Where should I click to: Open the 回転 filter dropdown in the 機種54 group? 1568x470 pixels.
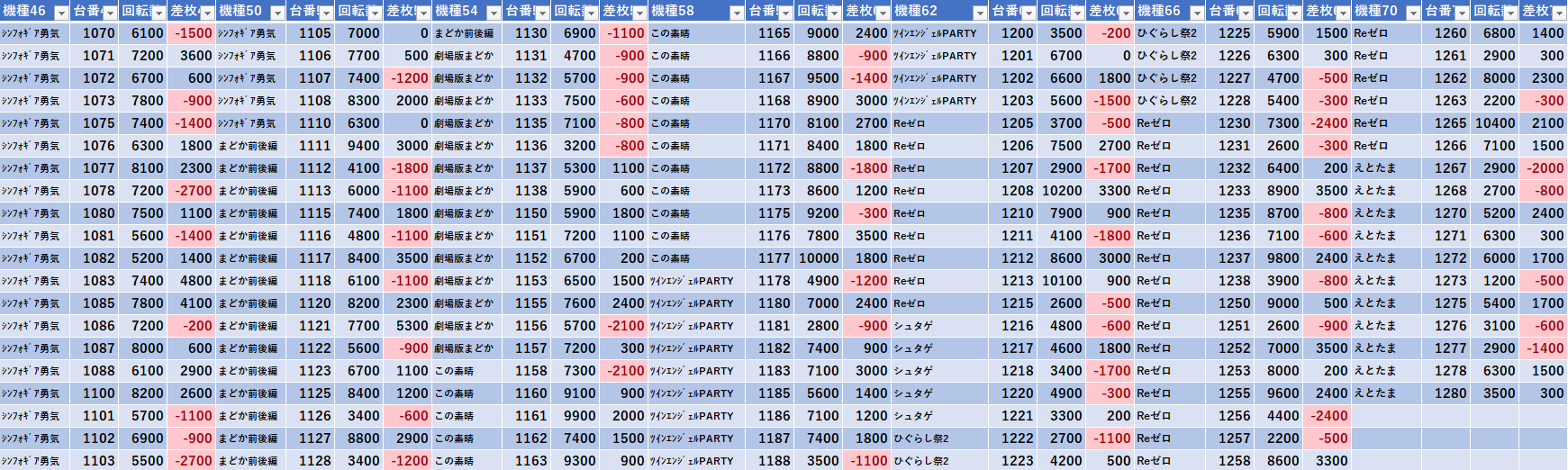[591, 13]
